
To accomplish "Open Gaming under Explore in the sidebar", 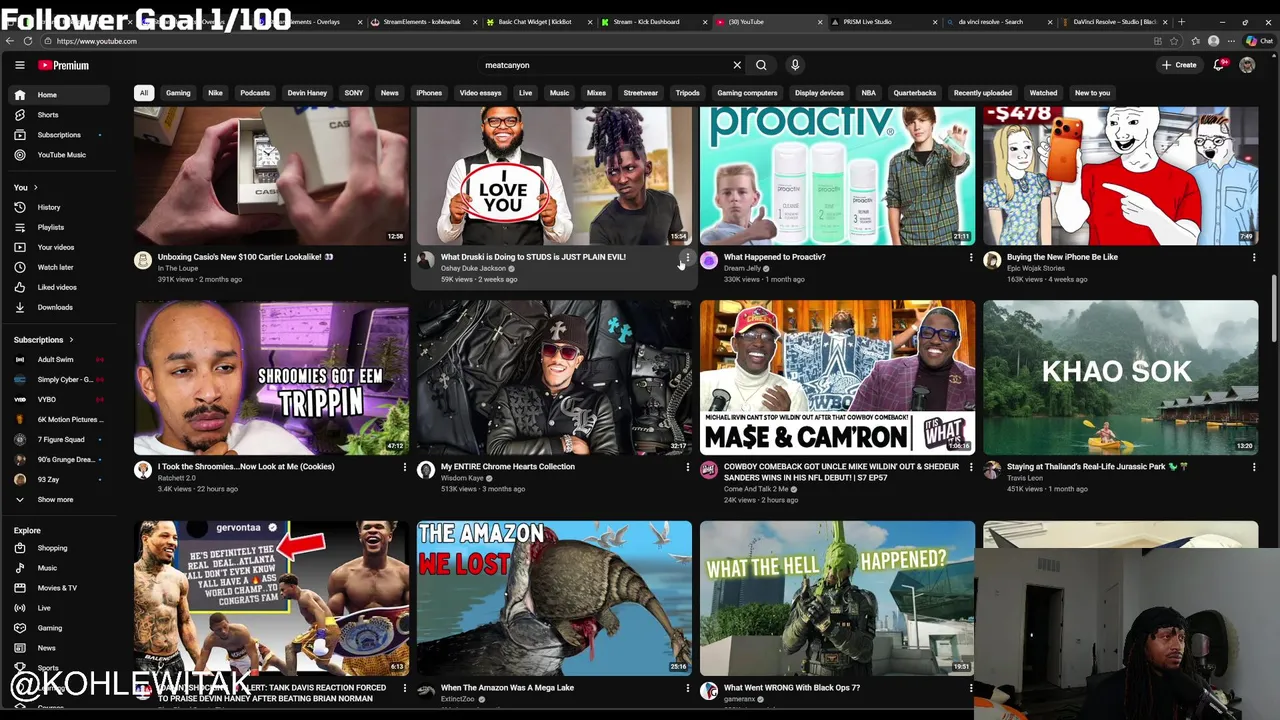I will [60, 628].
